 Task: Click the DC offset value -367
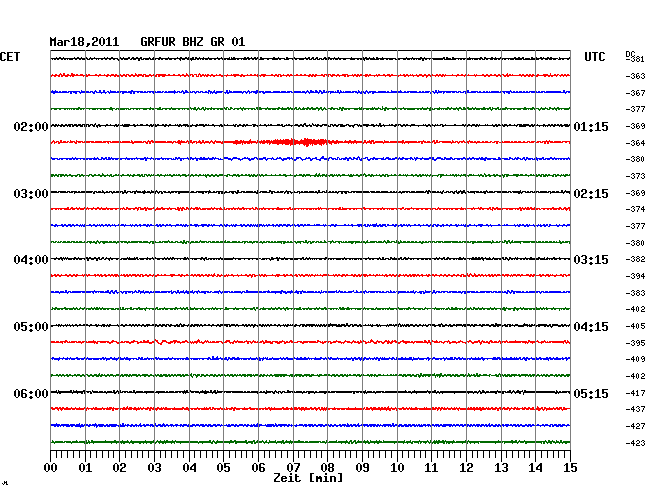[x=635, y=93]
